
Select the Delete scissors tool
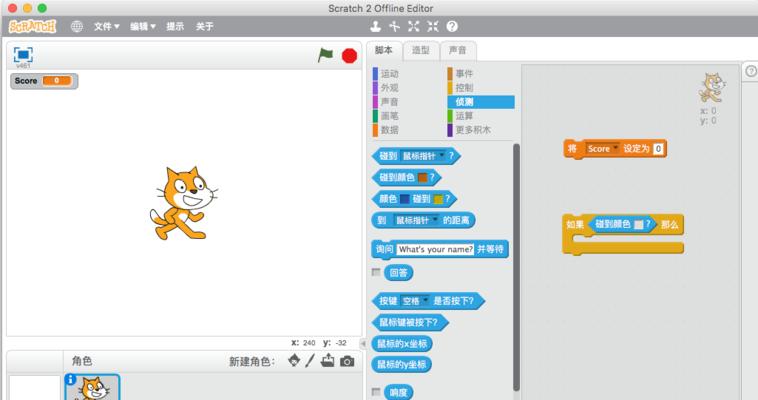coord(394,27)
